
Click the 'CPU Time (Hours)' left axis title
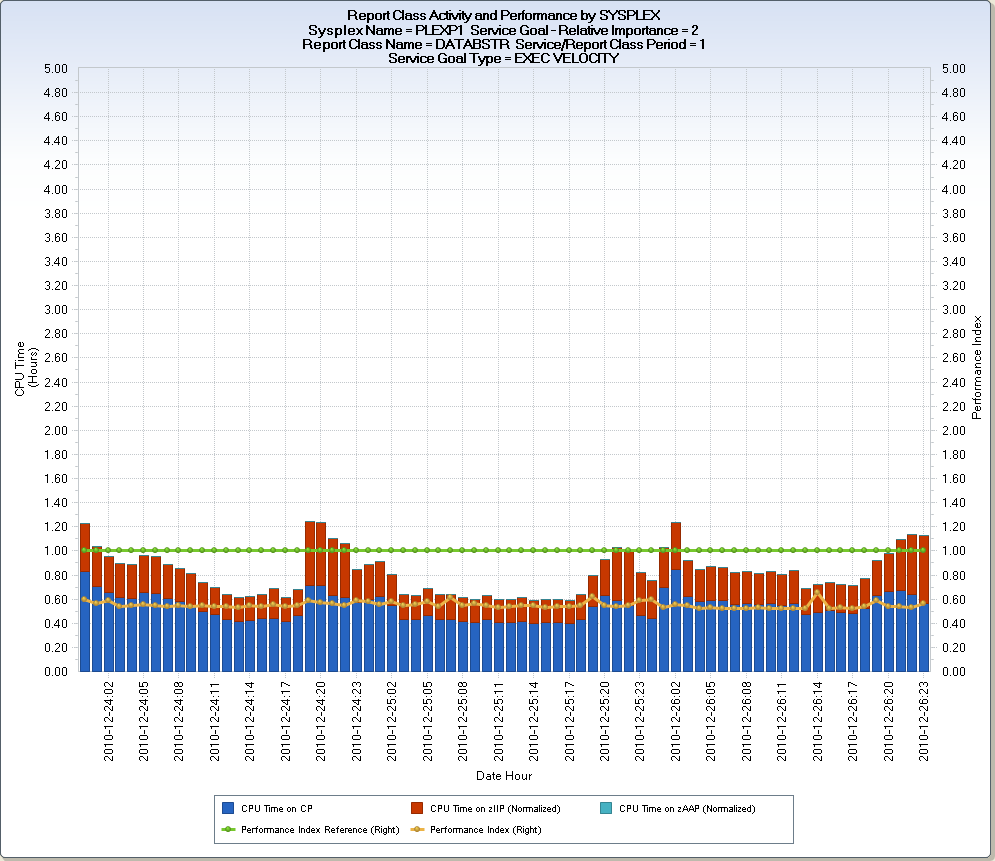click(x=26, y=369)
